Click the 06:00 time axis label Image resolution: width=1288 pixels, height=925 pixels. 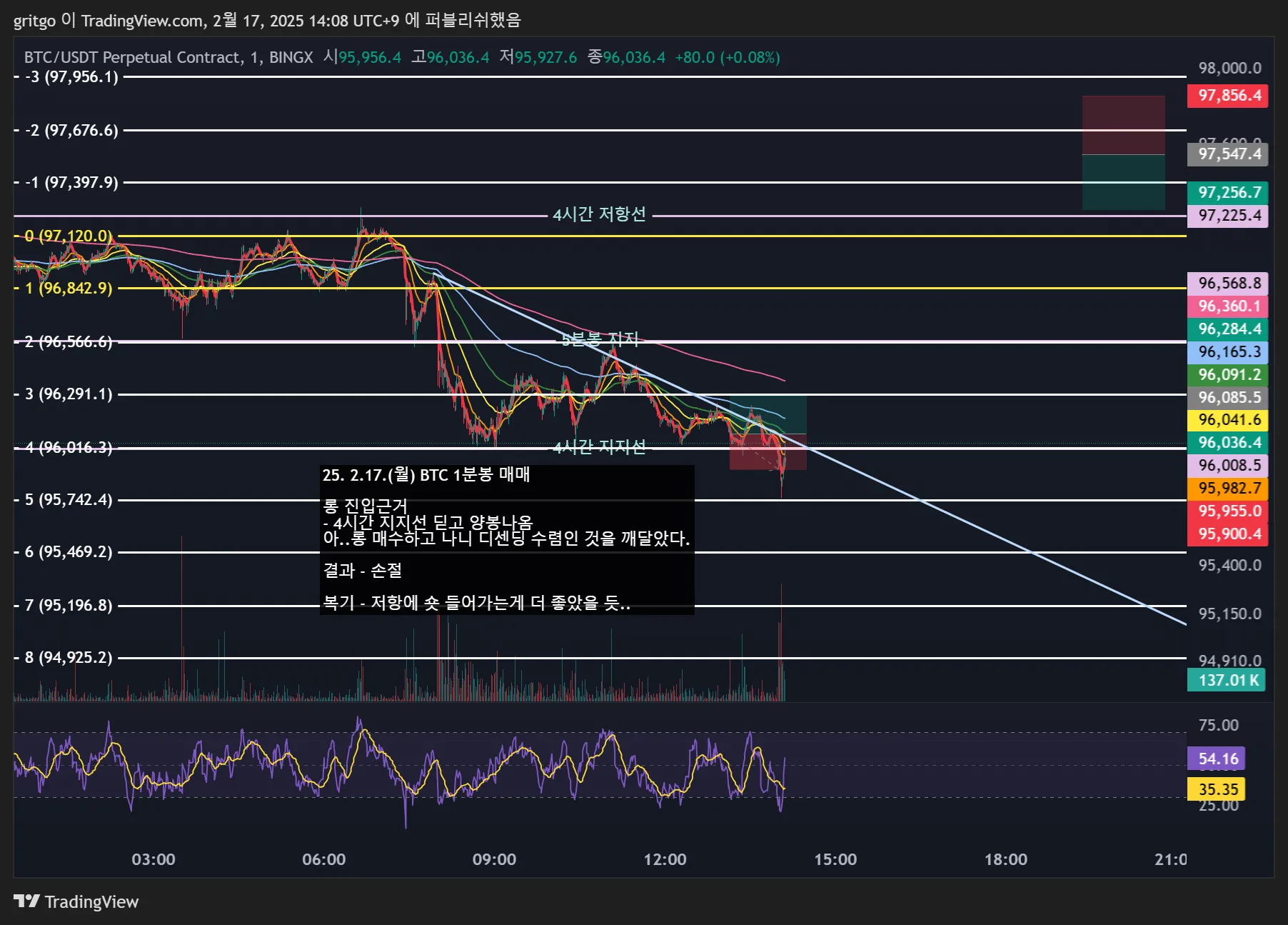(324, 859)
